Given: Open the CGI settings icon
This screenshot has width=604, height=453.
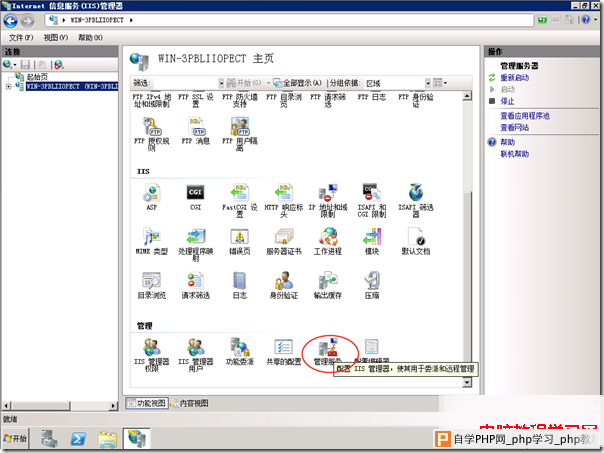Looking at the screenshot, I should 195,193.
